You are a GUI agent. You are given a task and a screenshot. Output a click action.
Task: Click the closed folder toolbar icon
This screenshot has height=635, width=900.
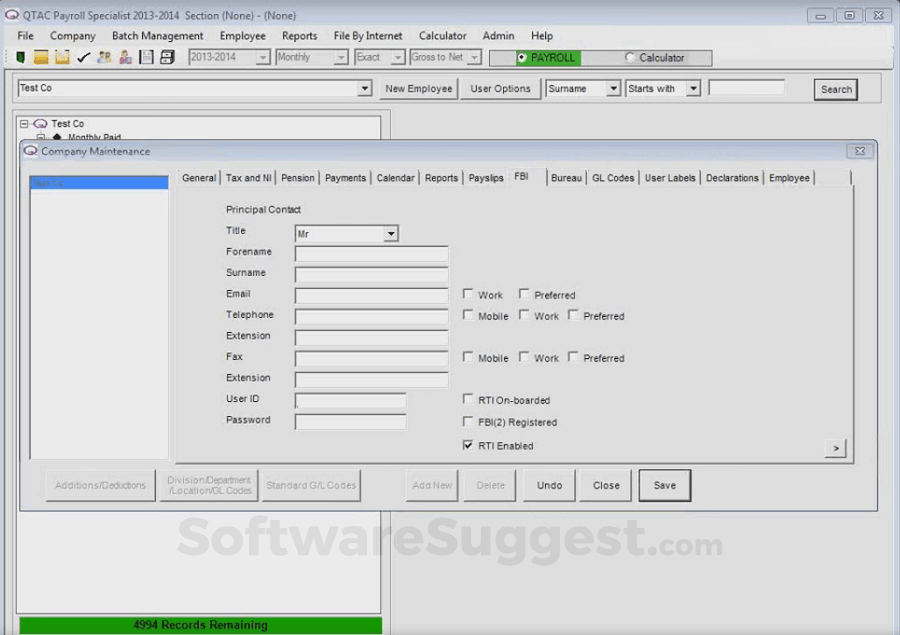coord(41,57)
